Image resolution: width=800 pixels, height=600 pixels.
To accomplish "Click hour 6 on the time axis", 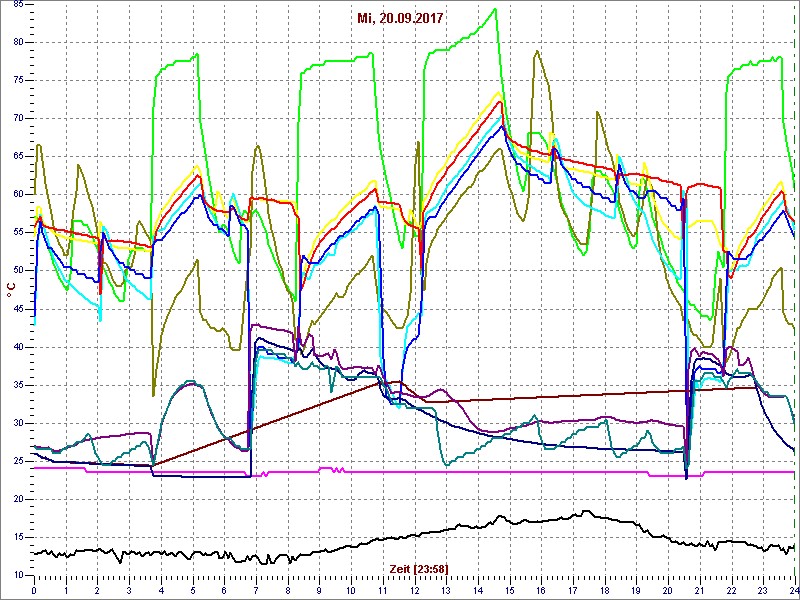I will [224, 590].
